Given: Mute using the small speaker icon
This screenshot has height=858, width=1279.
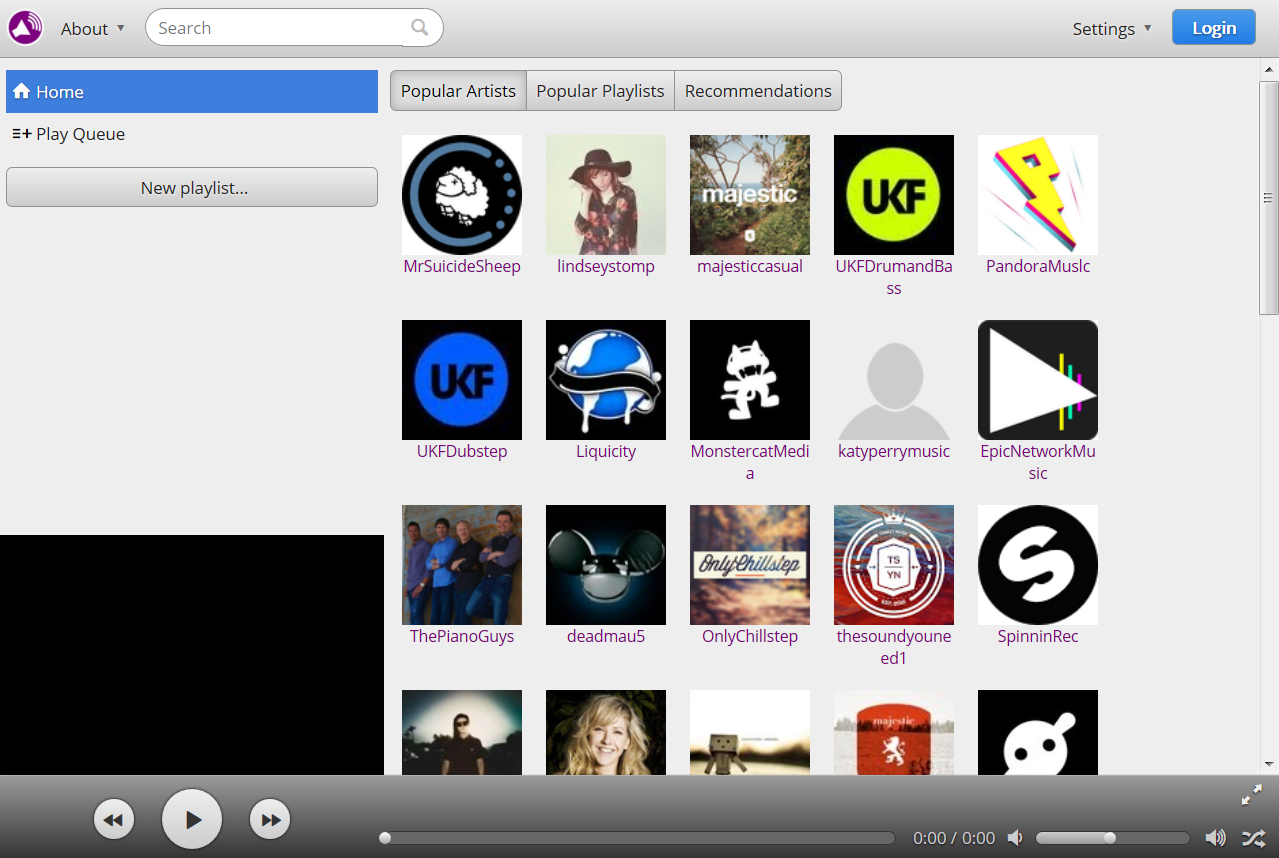Looking at the screenshot, I should click(x=1015, y=838).
